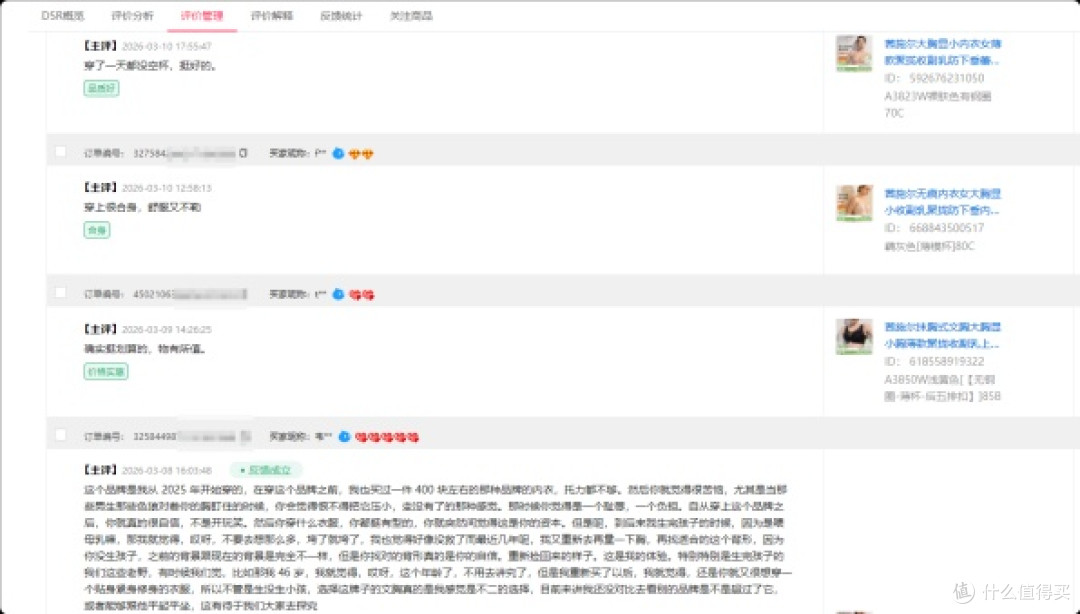Copy order number 327584 via copy icon
This screenshot has height=614, width=1080.
pyautogui.click(x=242, y=153)
